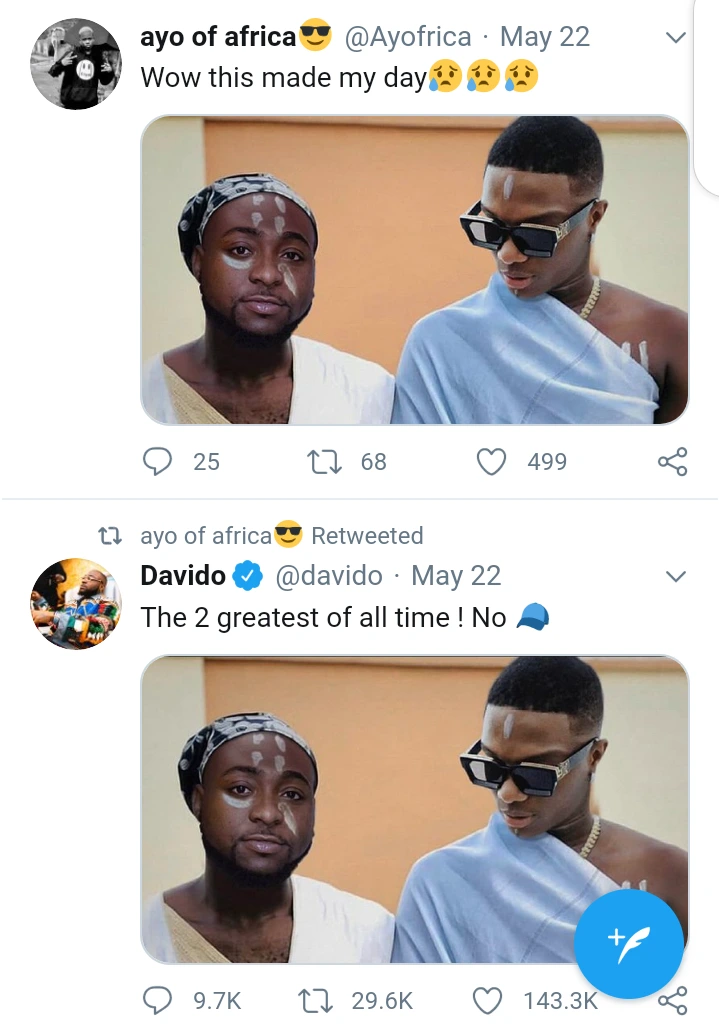The width and height of the screenshot is (719, 1029).
Task: Open dropdown menu on Davido's tweet
Action: pos(676,577)
